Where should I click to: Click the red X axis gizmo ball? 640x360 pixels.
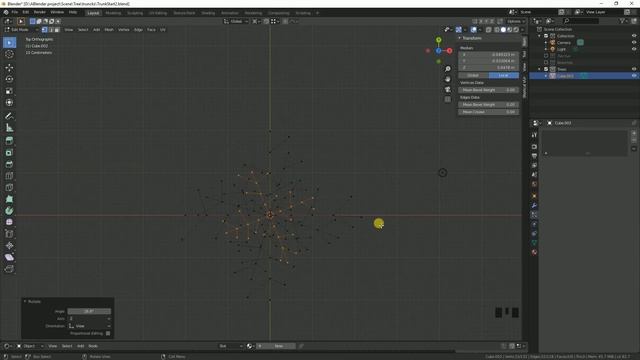point(449,51)
